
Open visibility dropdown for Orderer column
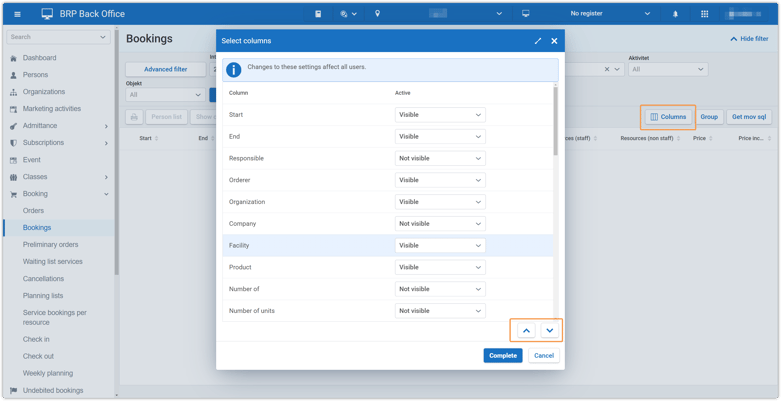(440, 180)
